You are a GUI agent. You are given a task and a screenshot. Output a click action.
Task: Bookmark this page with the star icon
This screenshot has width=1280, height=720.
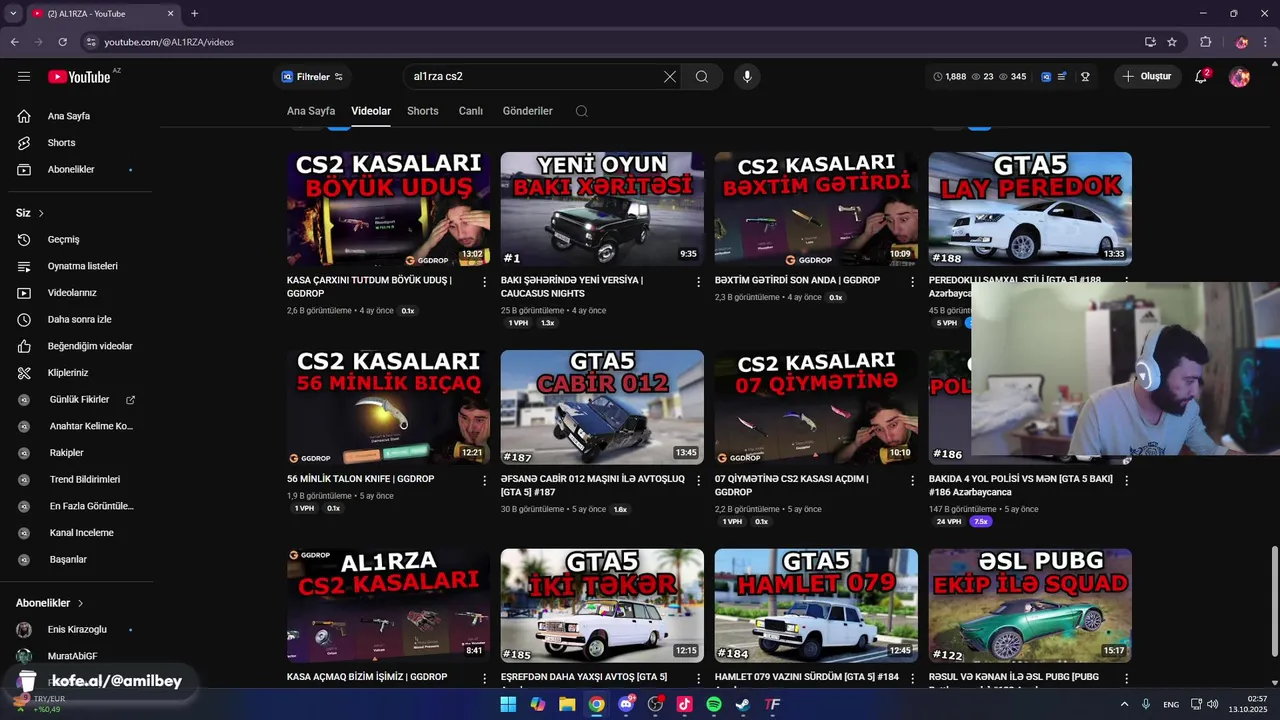pyautogui.click(x=1172, y=42)
